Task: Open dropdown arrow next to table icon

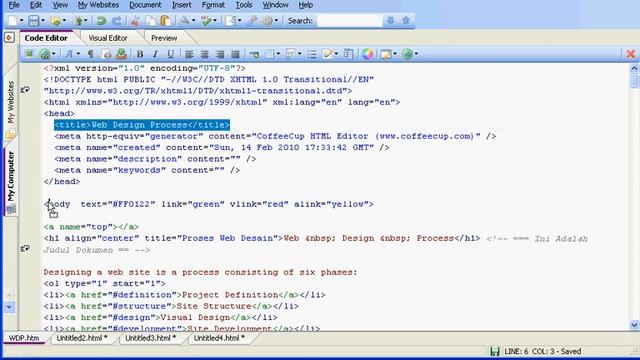Action: pyautogui.click(x=278, y=54)
